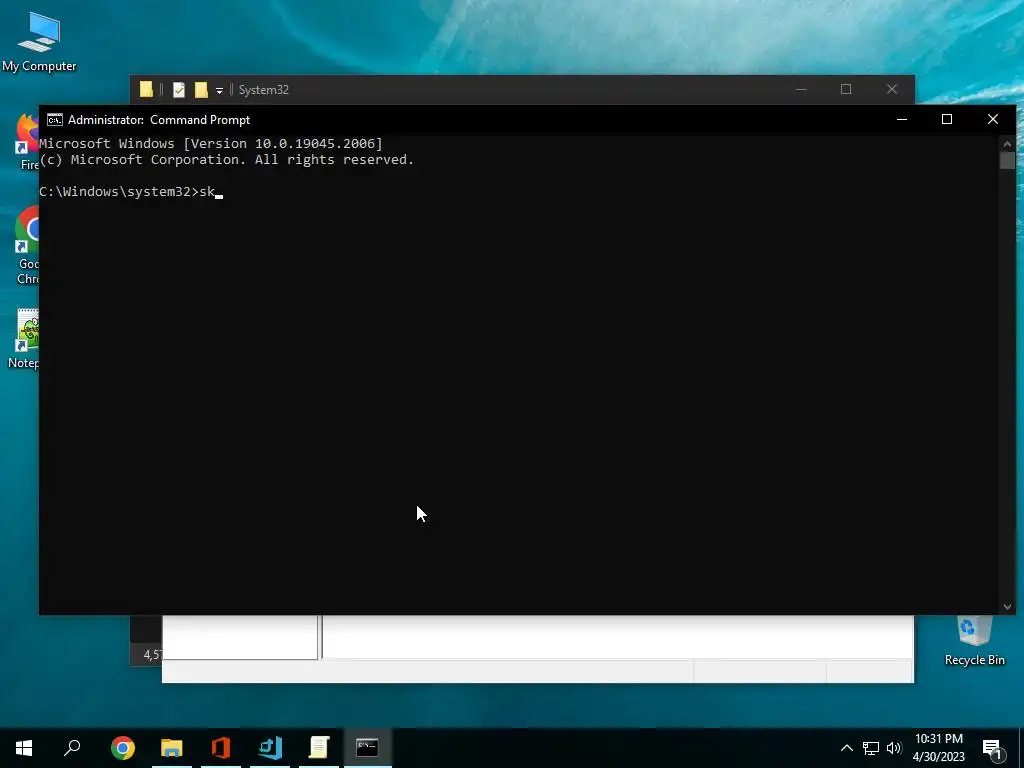Click the Command Prompt scrollbar thumb

1007,160
